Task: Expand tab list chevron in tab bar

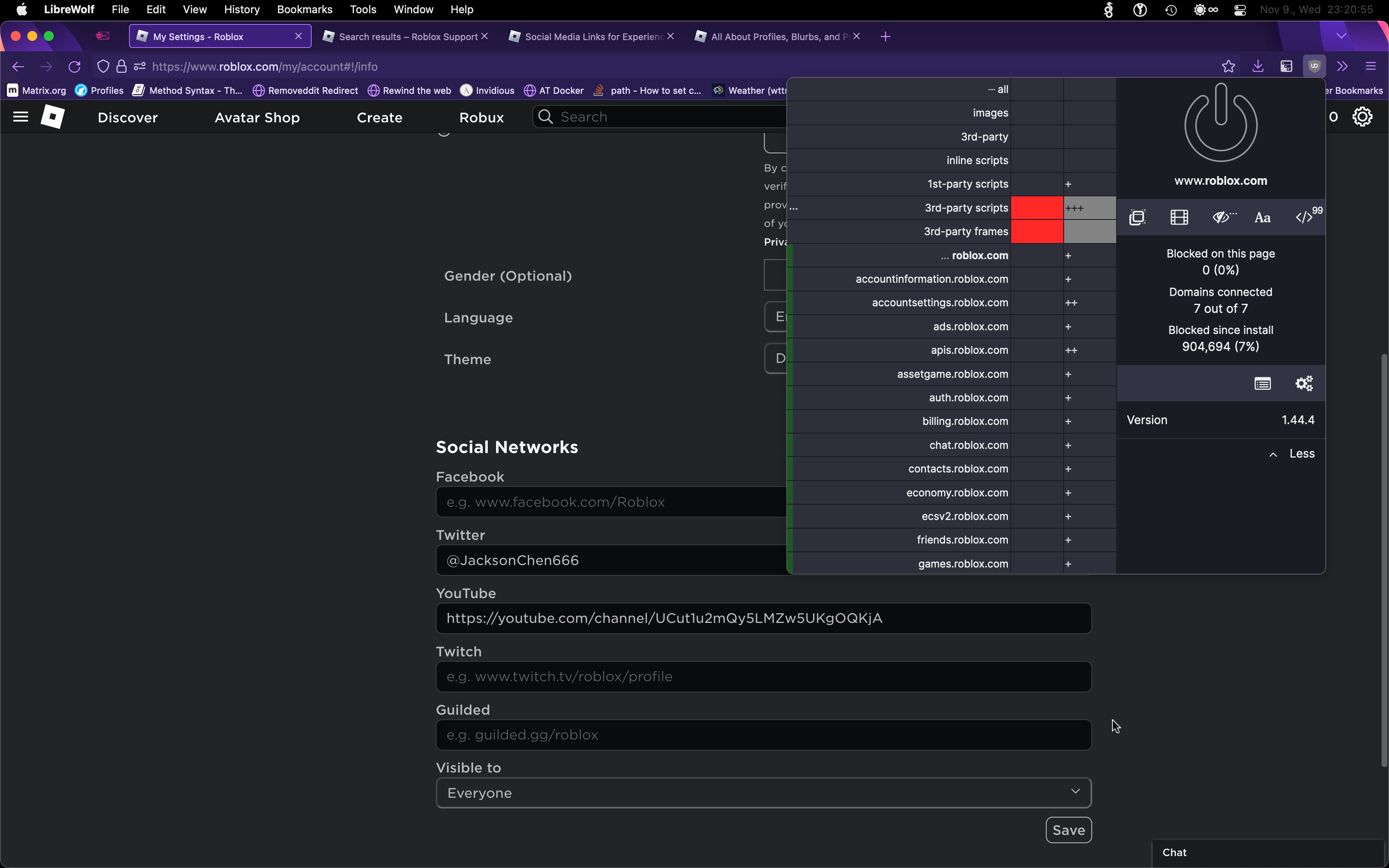Action: (1341, 36)
